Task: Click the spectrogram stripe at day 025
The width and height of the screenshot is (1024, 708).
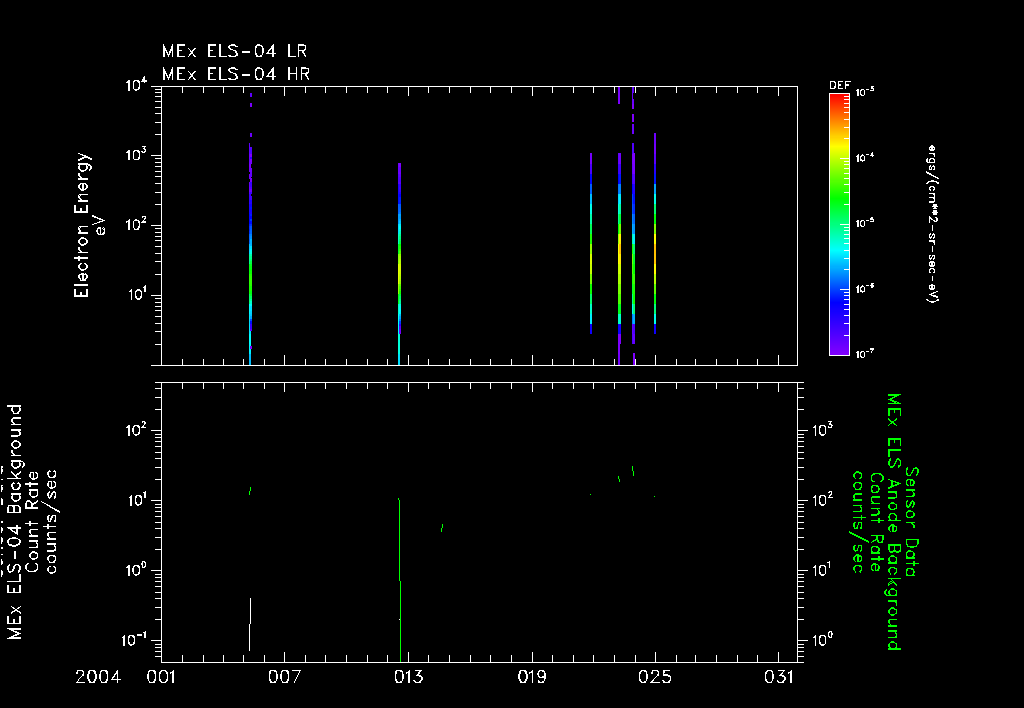Action: (655, 234)
